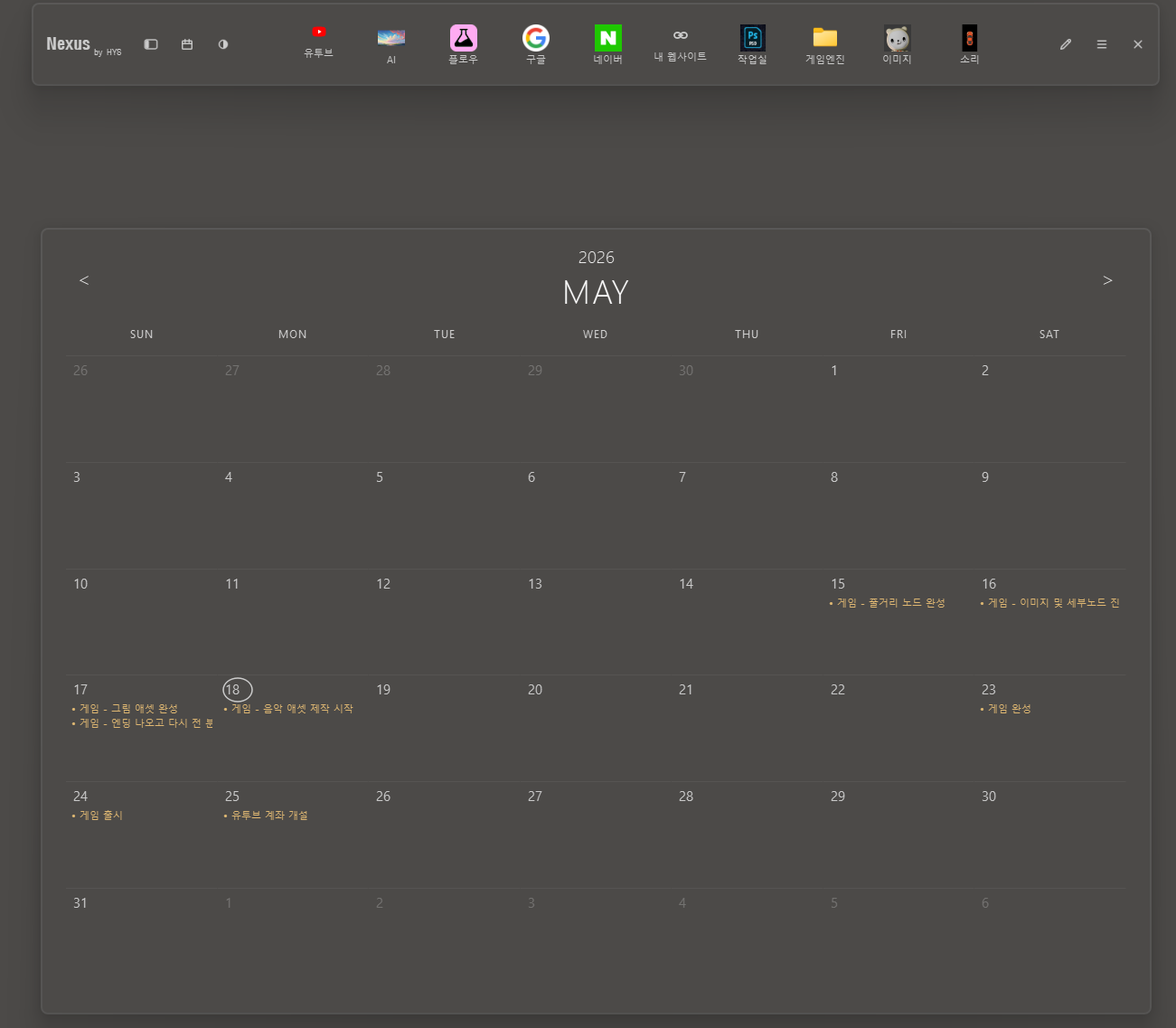Open the hamburger menu icon
This screenshot has height=1028, width=1176.
(x=1102, y=44)
